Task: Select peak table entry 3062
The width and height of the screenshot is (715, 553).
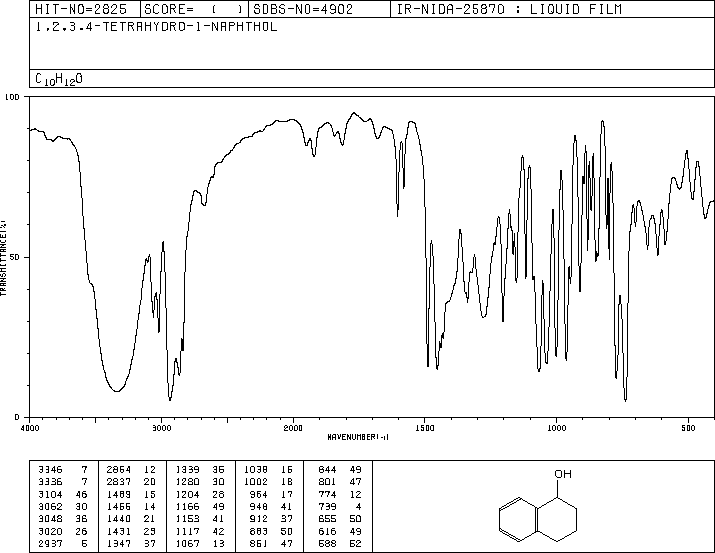Action: tap(50, 506)
